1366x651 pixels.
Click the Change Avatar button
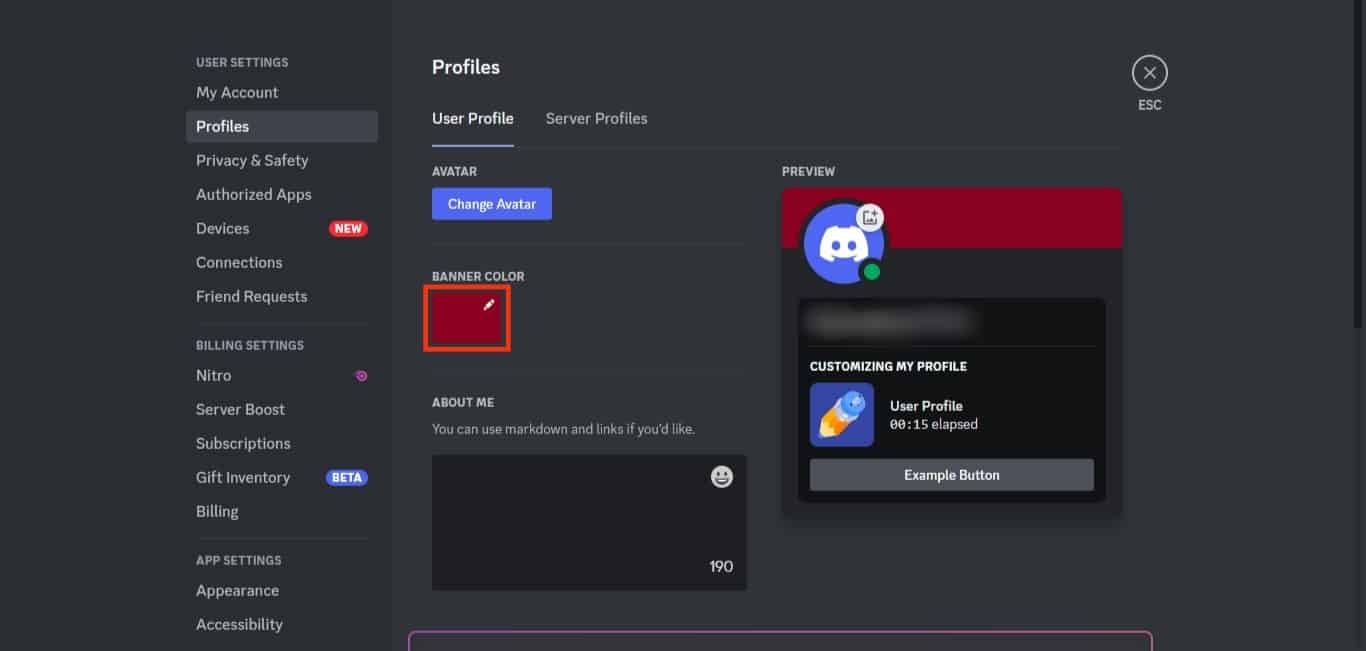pos(492,203)
